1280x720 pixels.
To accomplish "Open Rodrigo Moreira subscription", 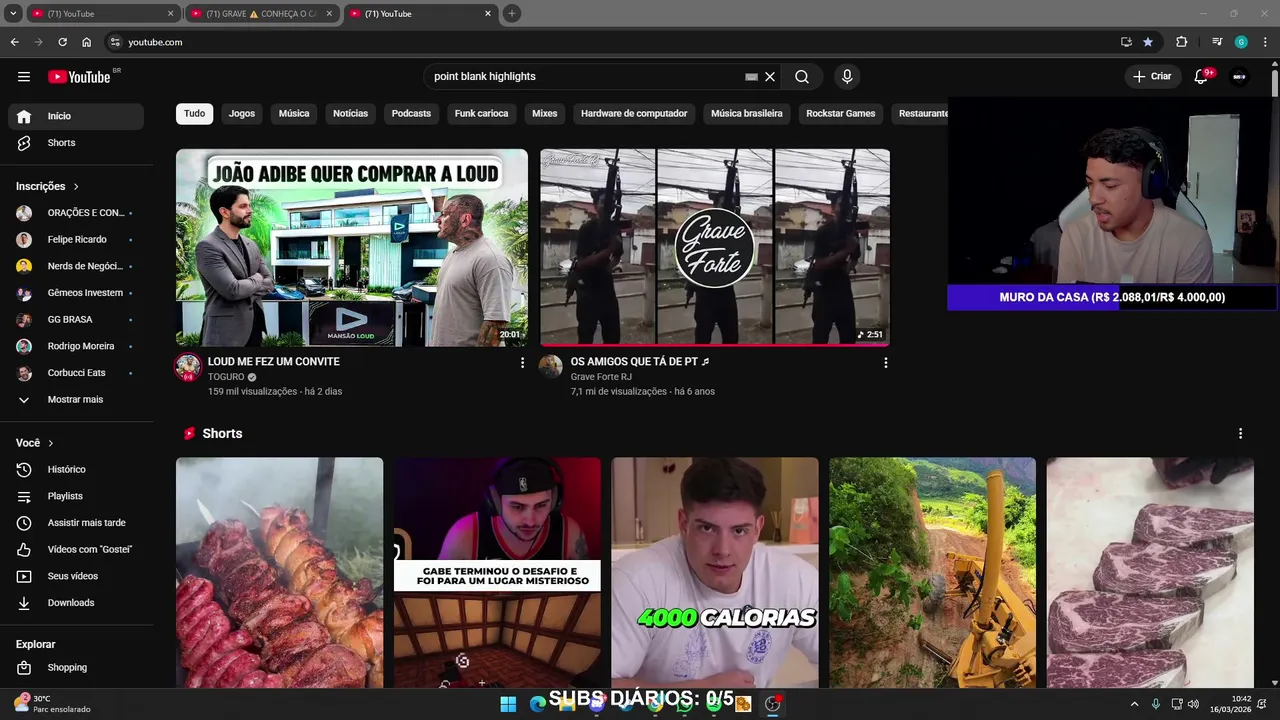I will coord(76,346).
